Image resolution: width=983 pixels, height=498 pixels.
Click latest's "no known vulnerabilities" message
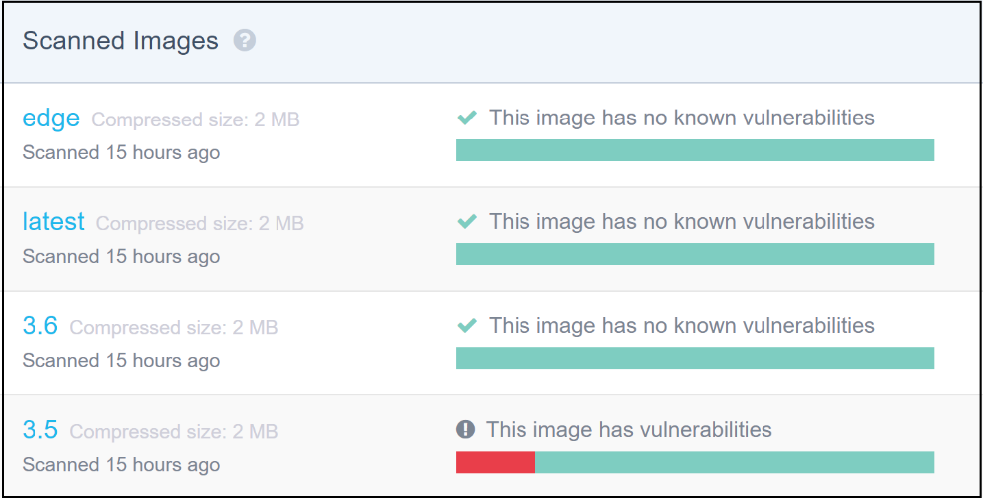coord(681,222)
